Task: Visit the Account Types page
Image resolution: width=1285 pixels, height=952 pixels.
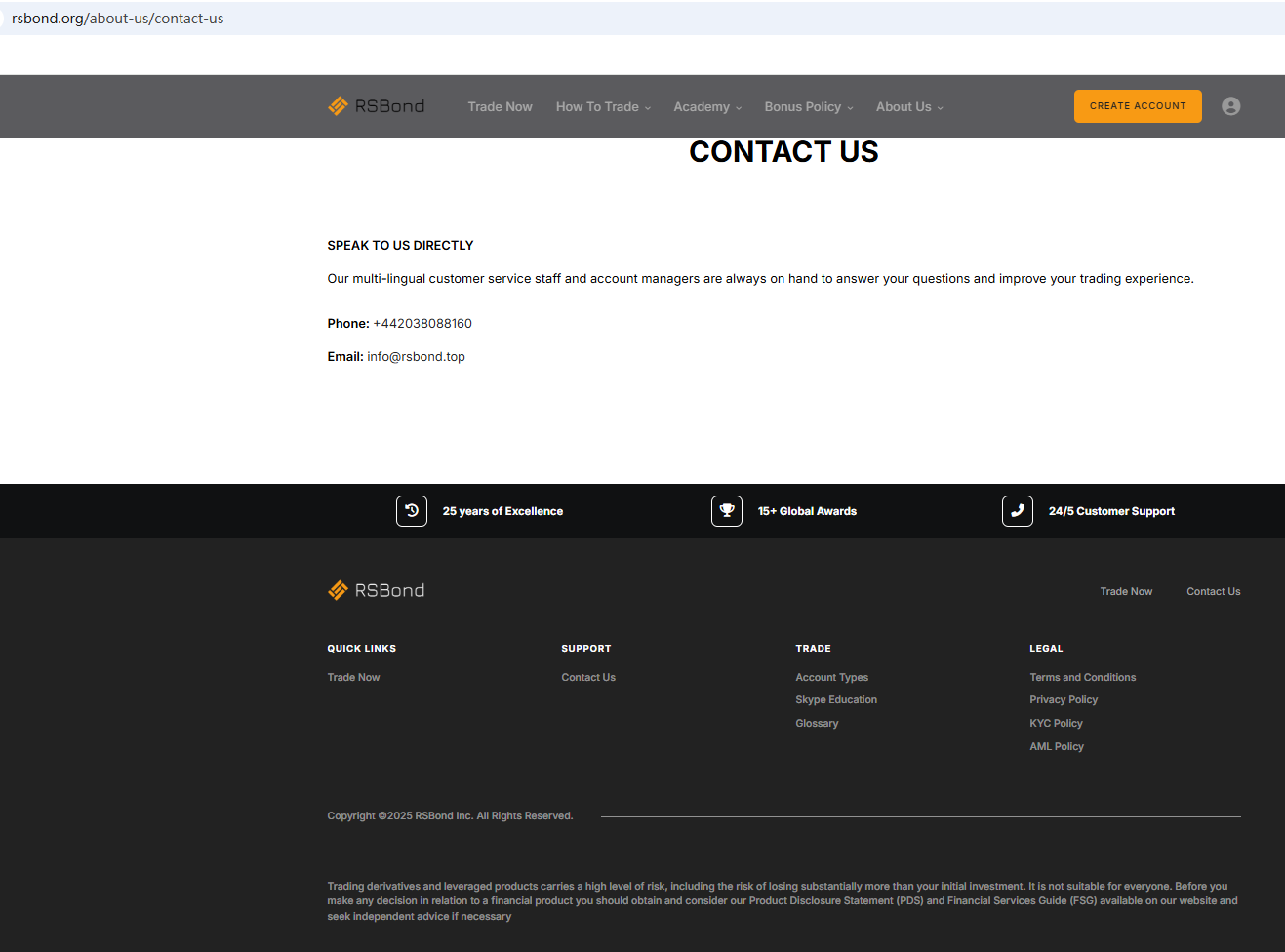Action: [831, 677]
